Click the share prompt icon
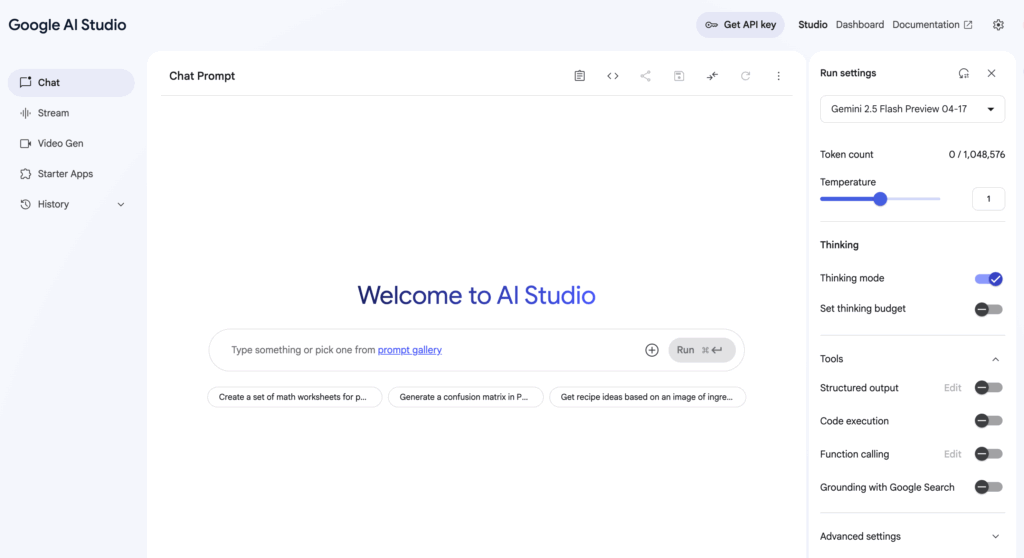1024x558 pixels. click(x=645, y=76)
